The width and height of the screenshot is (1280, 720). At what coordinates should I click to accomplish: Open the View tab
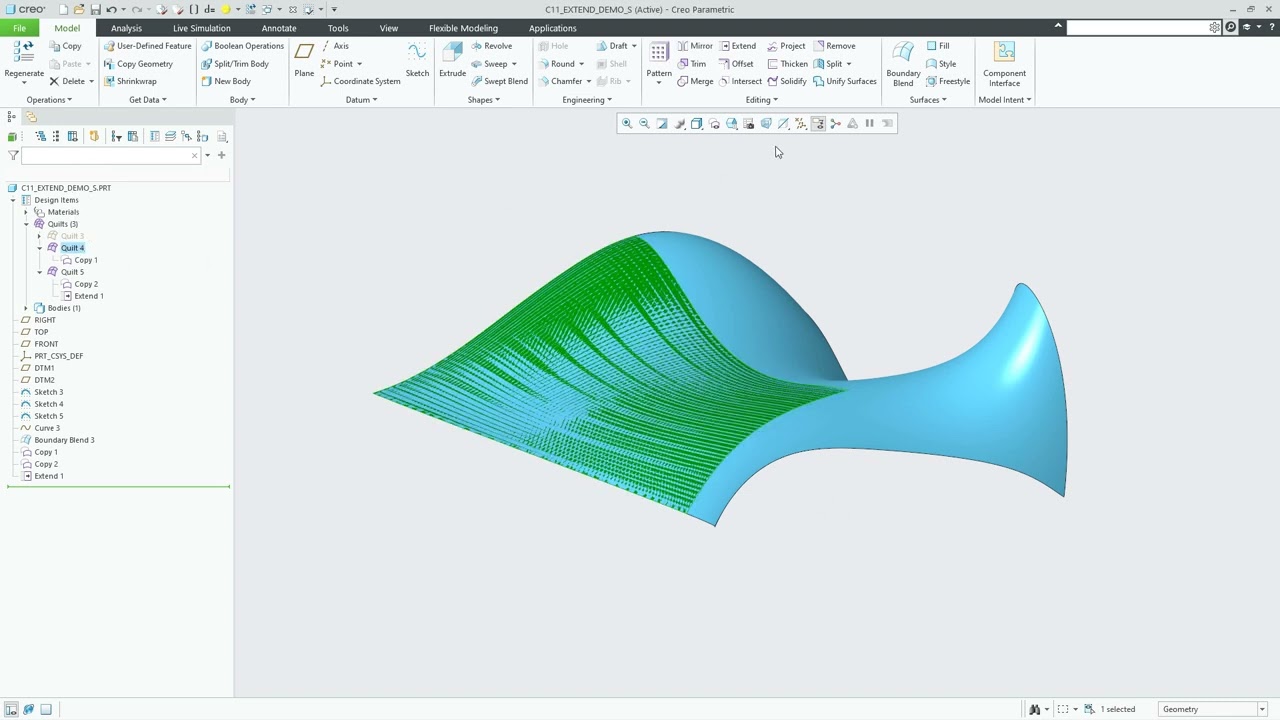[x=388, y=28]
